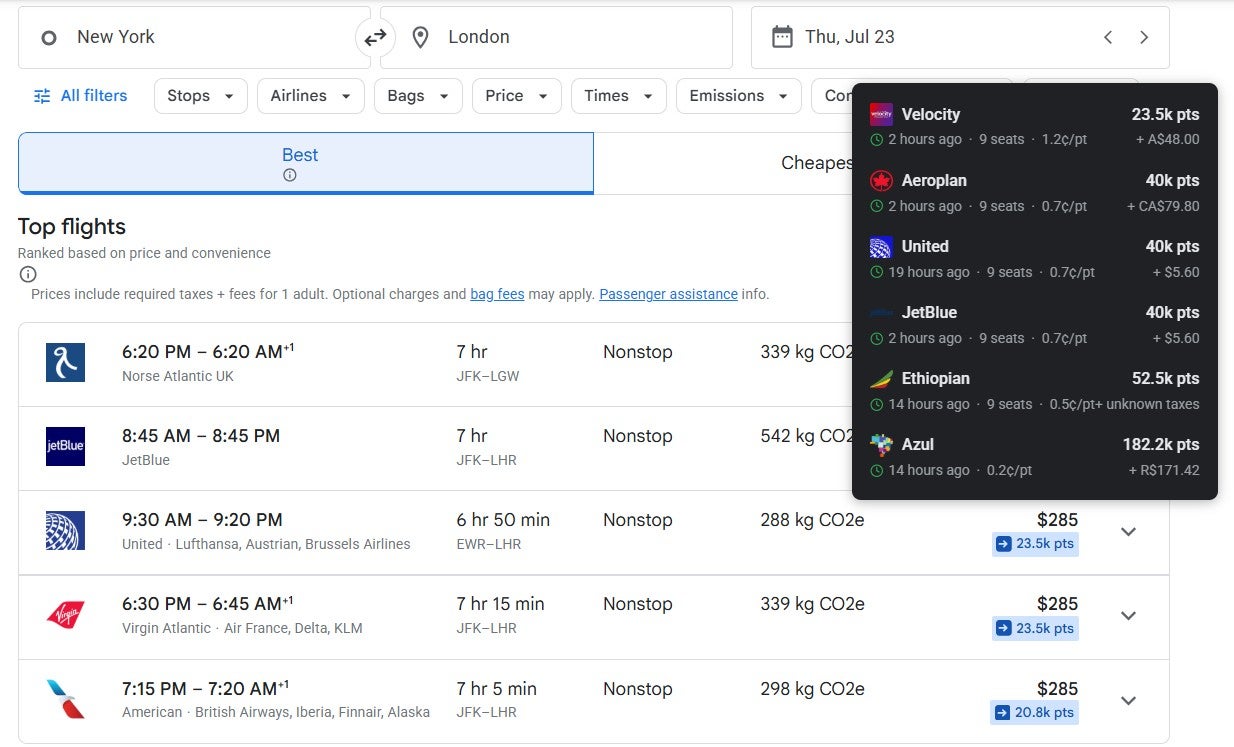Image resolution: width=1234 pixels, height=747 pixels.
Task: Click 23.5k pts badge on Virgin Atlantic flight
Action: pos(1035,628)
